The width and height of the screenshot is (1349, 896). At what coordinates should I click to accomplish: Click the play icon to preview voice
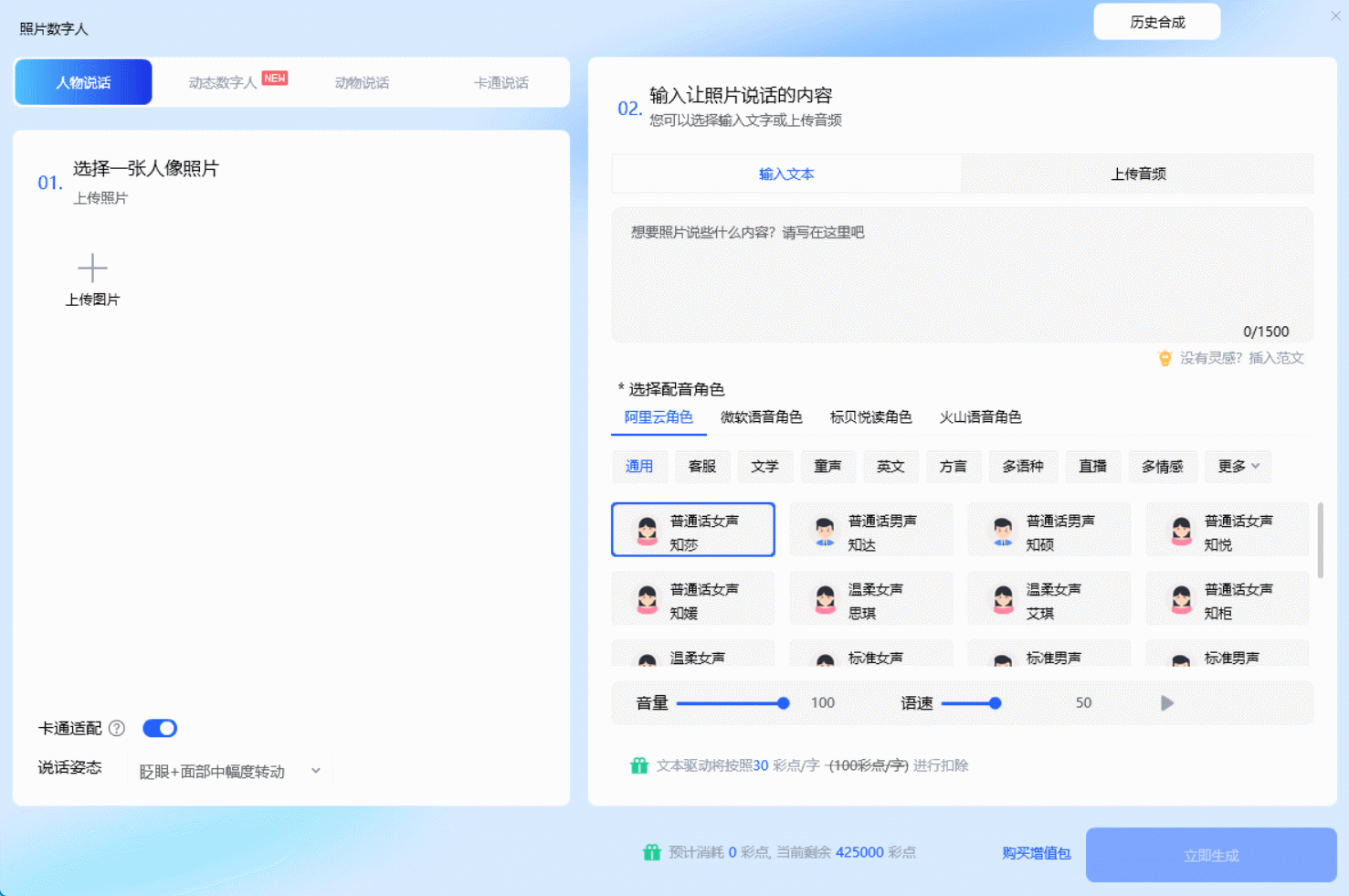click(1166, 702)
